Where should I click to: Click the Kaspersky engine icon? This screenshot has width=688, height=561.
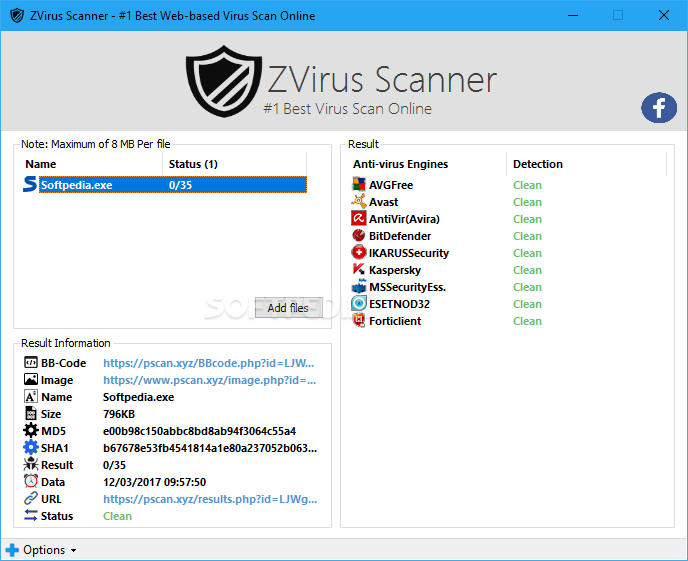coord(358,269)
